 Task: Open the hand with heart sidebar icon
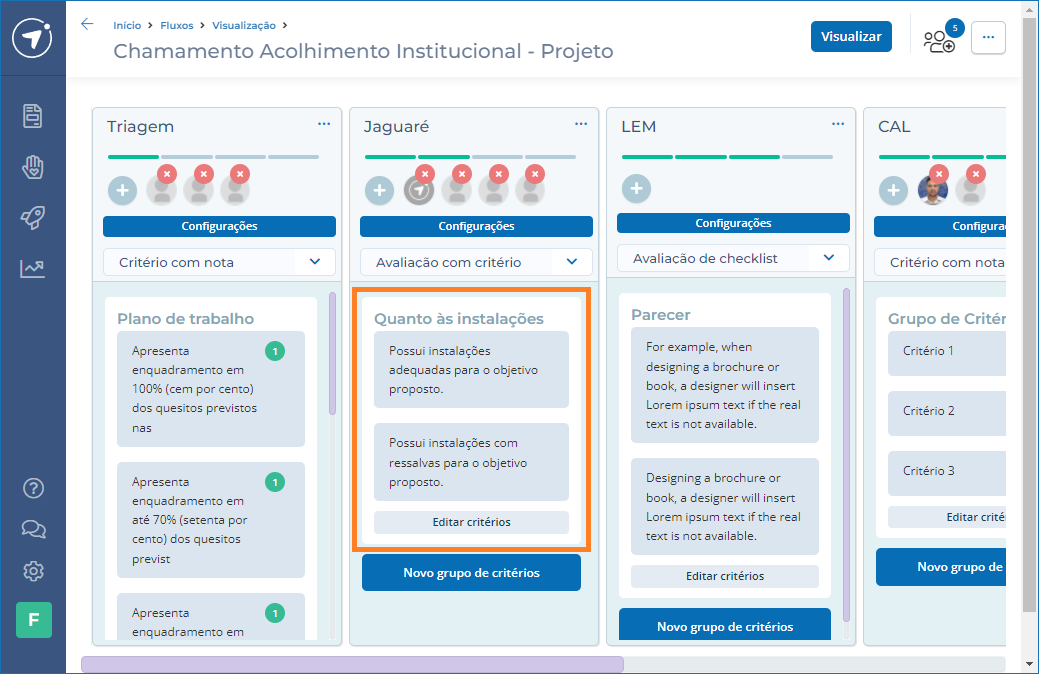[x=32, y=167]
